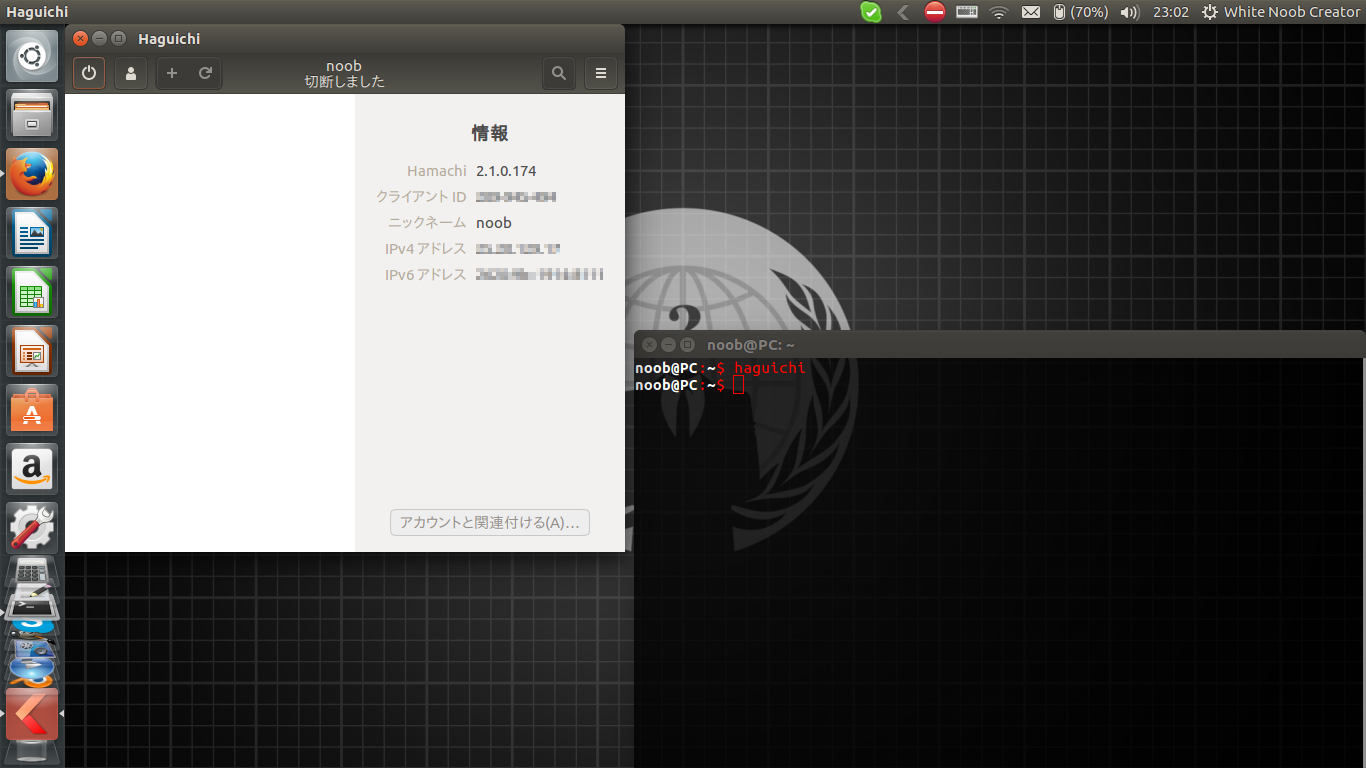The height and width of the screenshot is (768, 1366).
Task: Open the messaging envelope indicator
Action: 1030,12
